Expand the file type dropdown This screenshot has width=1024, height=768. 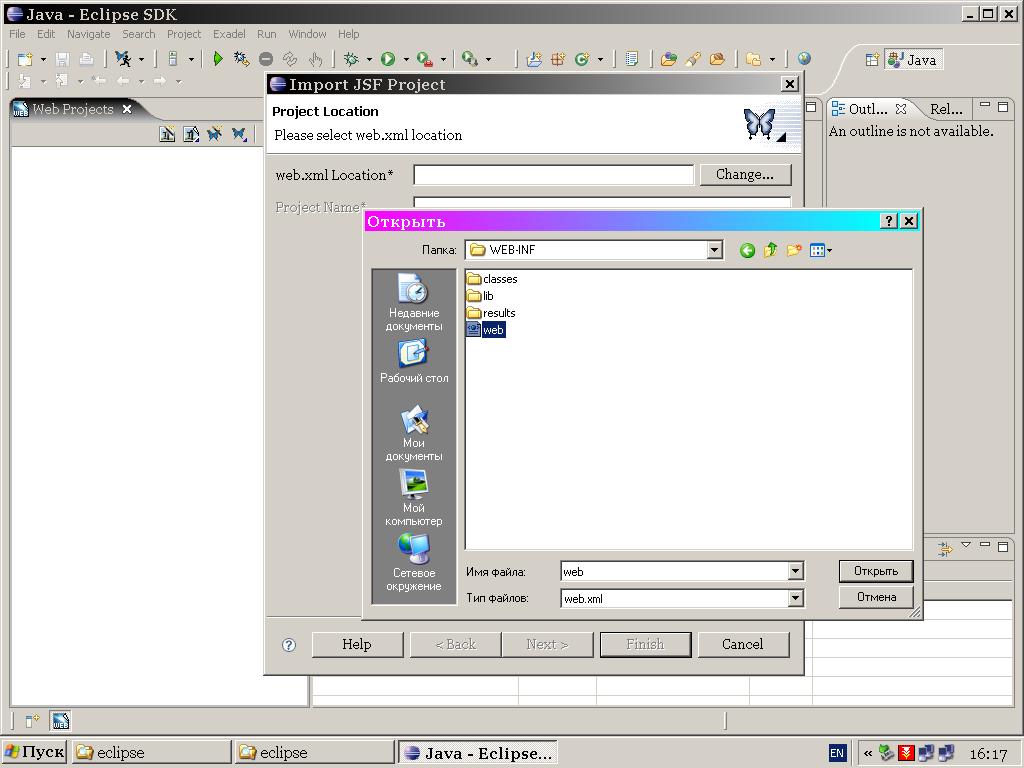coord(795,598)
